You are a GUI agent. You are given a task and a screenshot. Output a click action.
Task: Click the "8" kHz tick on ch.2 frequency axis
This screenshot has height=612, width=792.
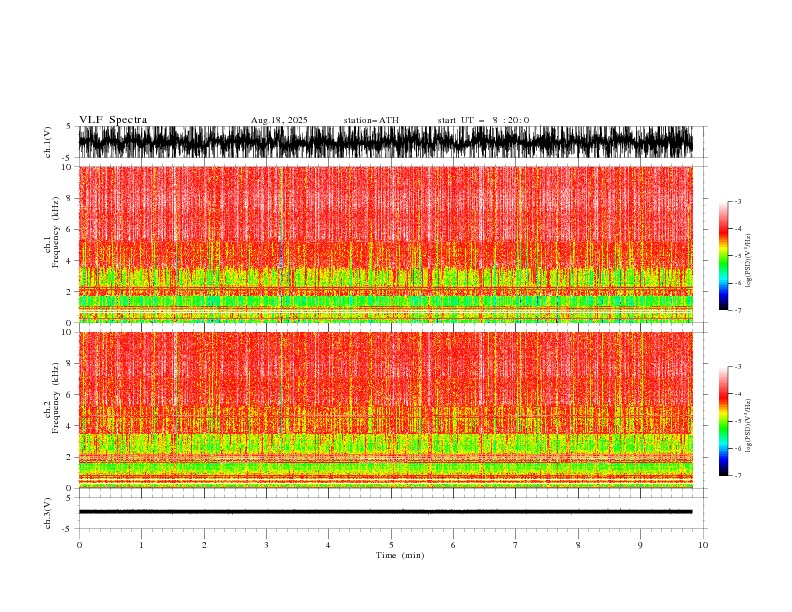click(x=70, y=364)
